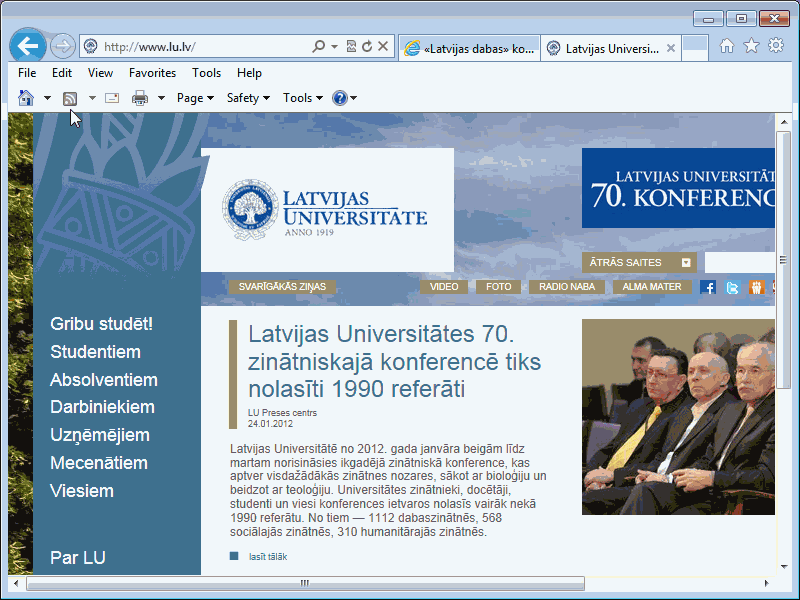Open the VIDEO section button

click(444, 287)
